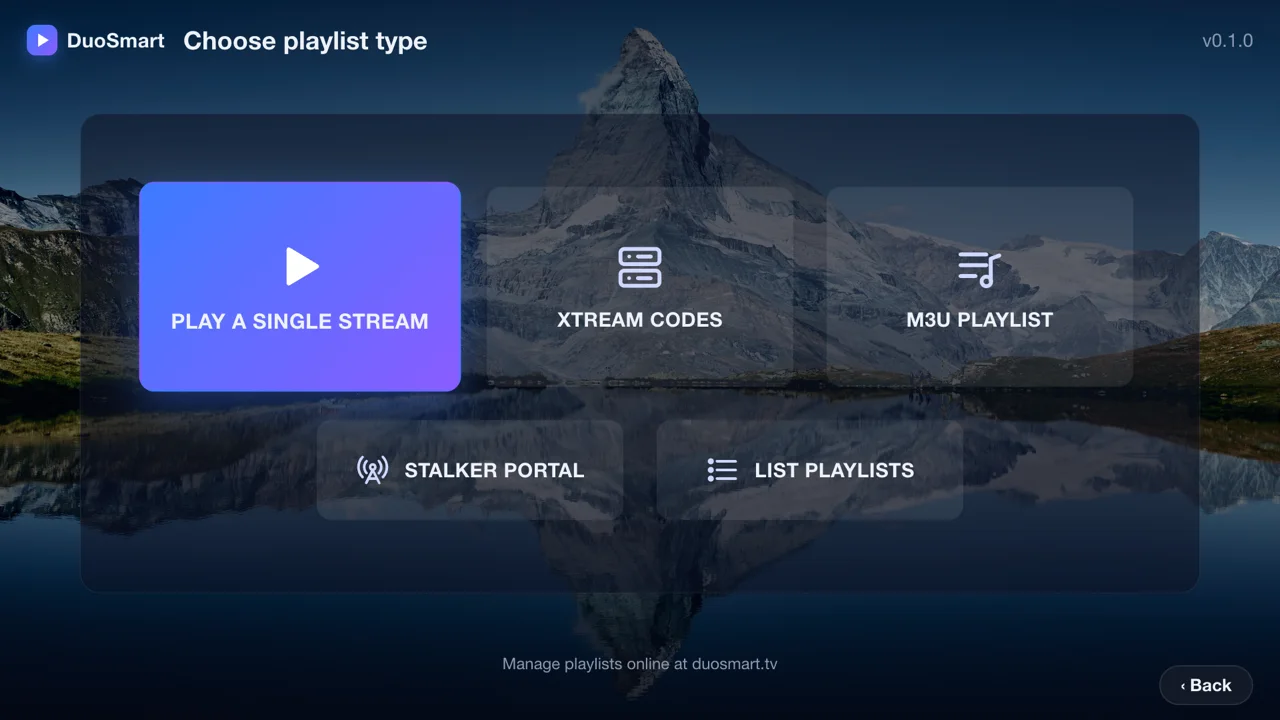This screenshot has width=1280, height=720.
Task: Choose the XTREAM CODES label
Action: 640,320
